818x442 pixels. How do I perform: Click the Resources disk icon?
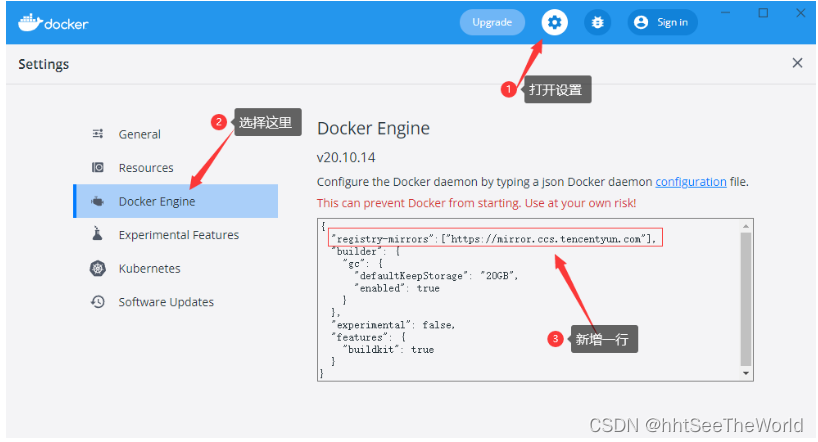(98, 168)
